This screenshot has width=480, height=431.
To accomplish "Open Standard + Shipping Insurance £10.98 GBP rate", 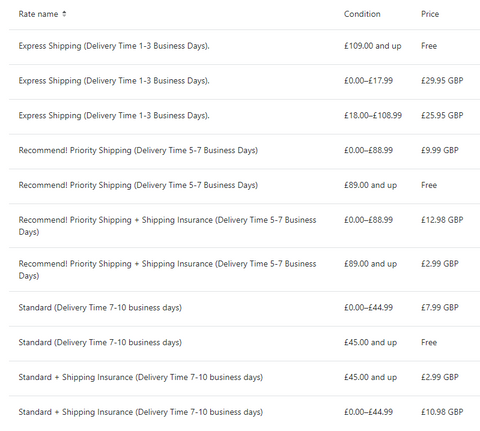I will click(244, 413).
